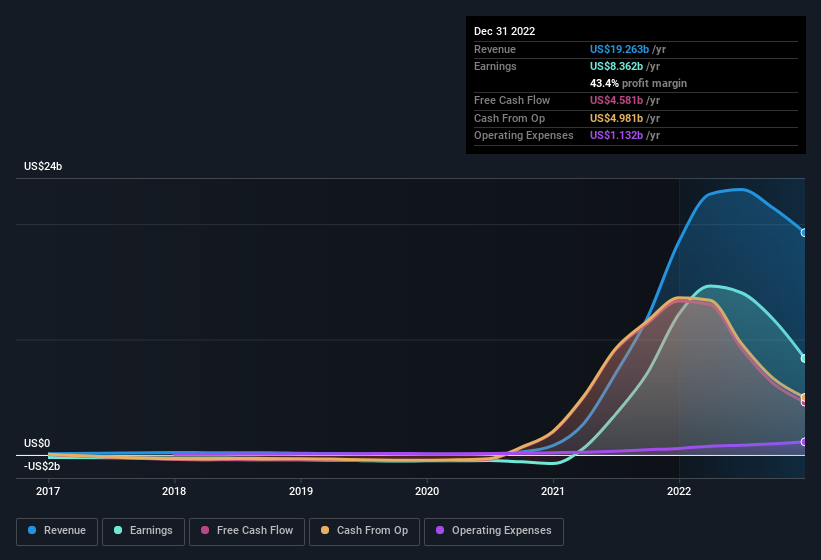This screenshot has width=821, height=560.
Task: Click the Earnings endpoint marker on chart
Action: (804, 359)
